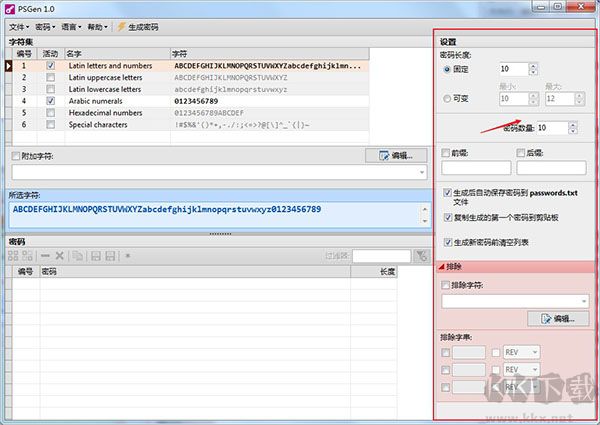
Task: Click the scroll up arrow in 所选字符 box
Action: (x=425, y=209)
